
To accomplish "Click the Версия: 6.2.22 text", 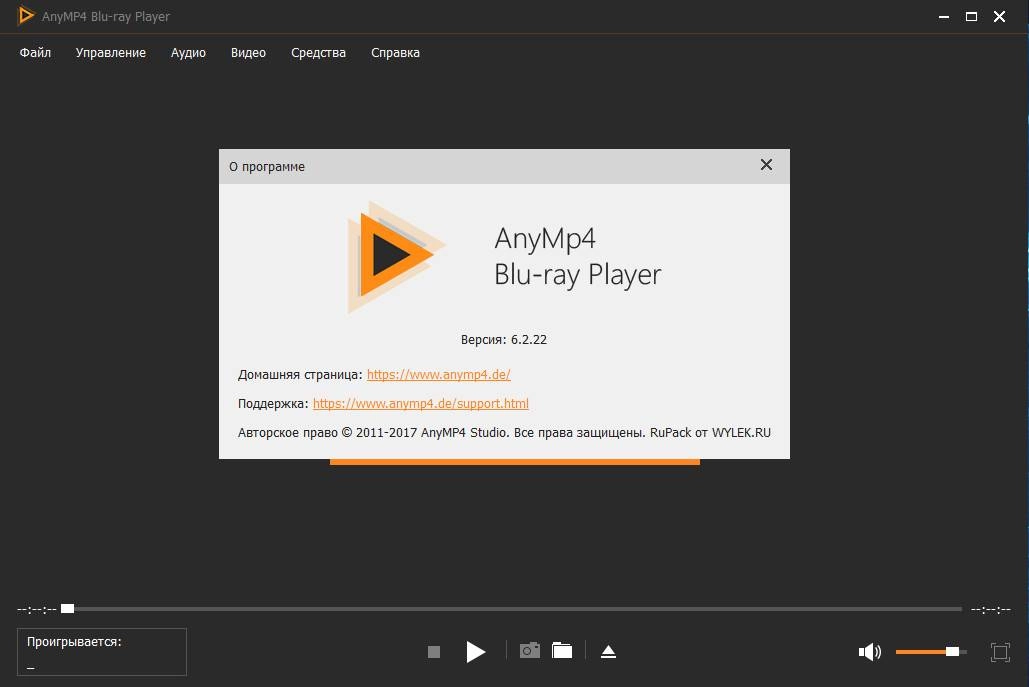I will [504, 340].
